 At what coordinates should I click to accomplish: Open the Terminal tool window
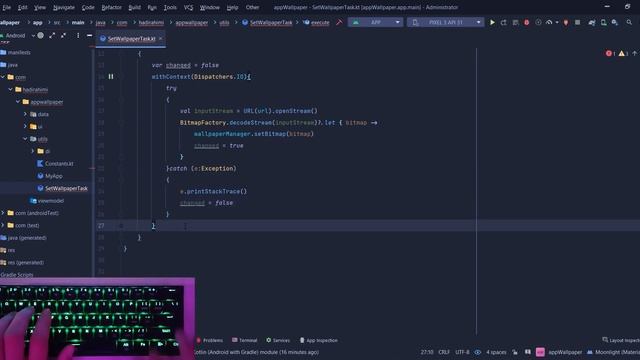(244, 340)
